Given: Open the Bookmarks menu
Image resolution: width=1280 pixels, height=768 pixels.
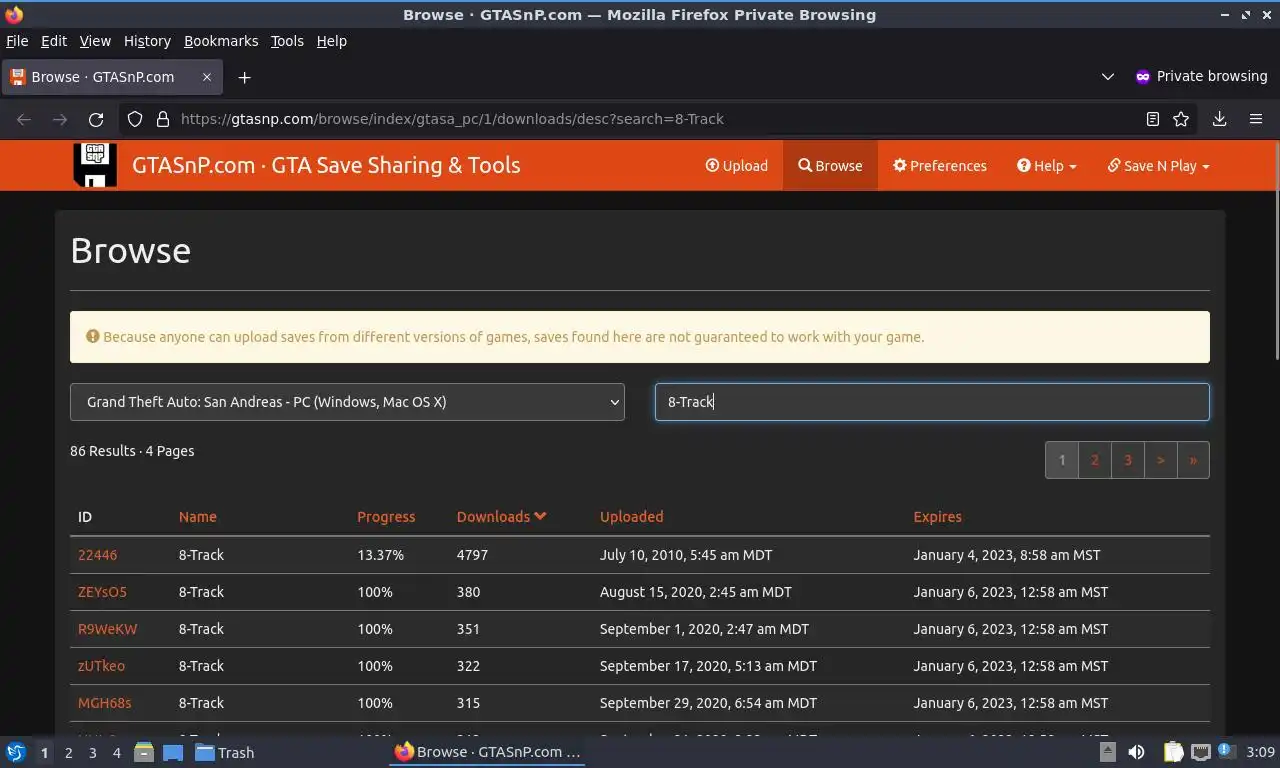Looking at the screenshot, I should [221, 41].
